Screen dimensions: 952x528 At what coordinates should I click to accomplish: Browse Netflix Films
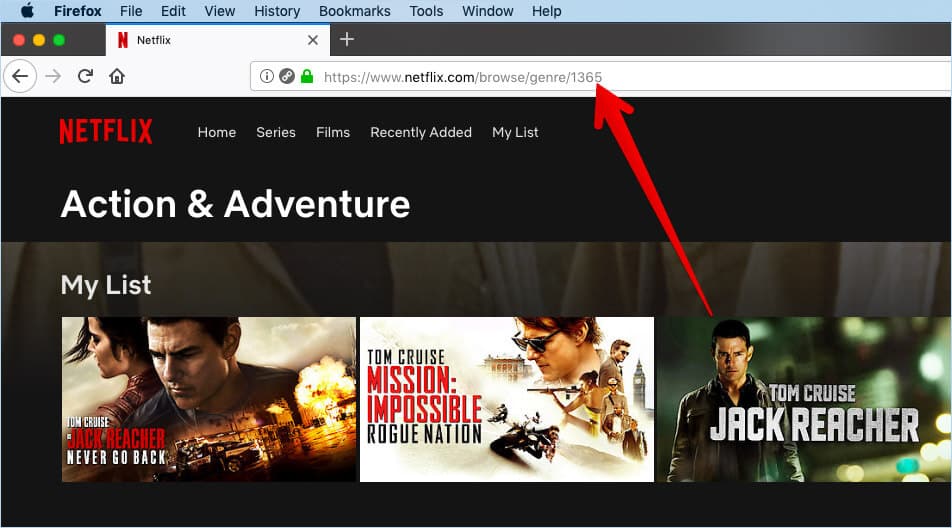point(333,132)
